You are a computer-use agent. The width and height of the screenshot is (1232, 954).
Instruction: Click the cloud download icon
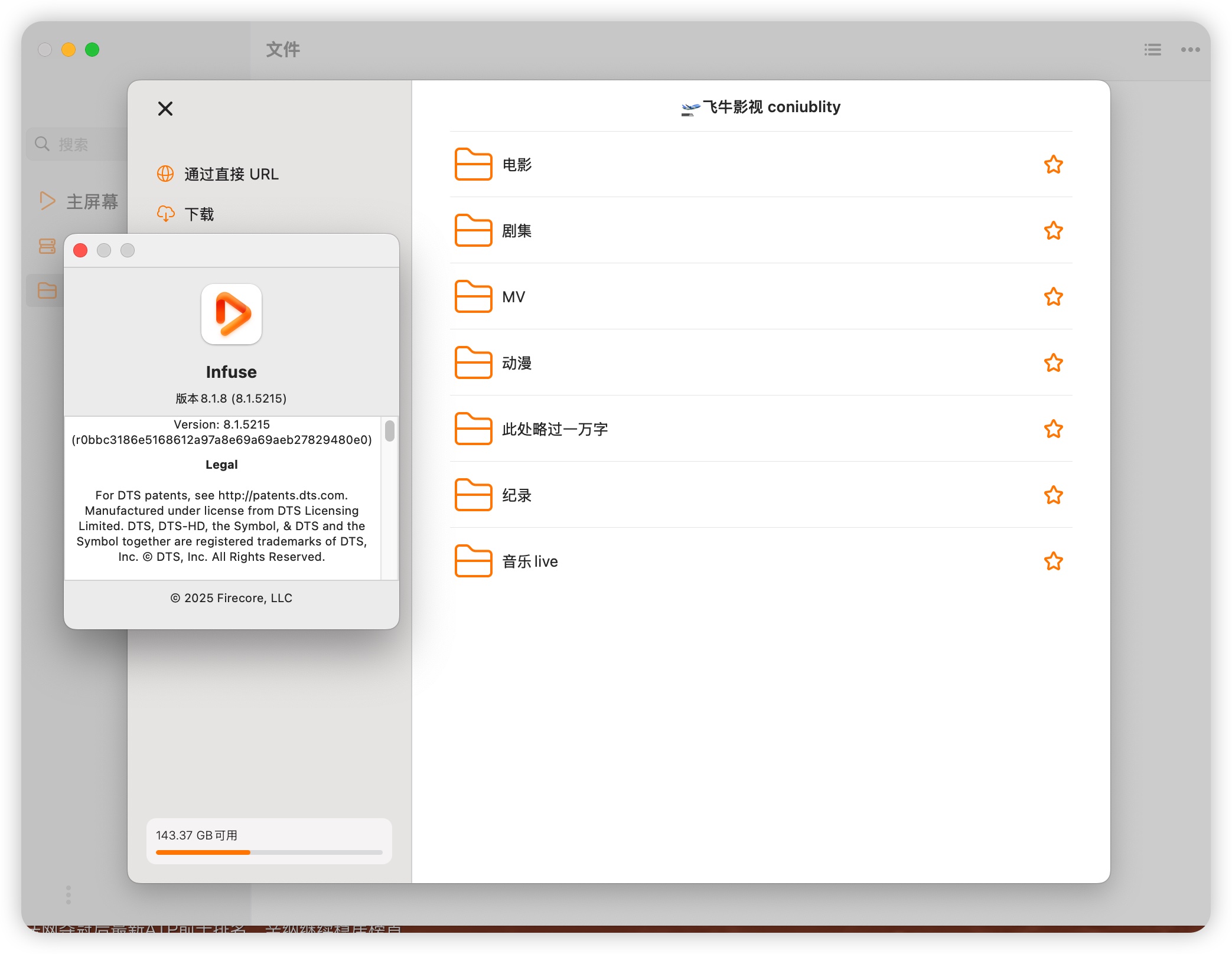(165, 214)
